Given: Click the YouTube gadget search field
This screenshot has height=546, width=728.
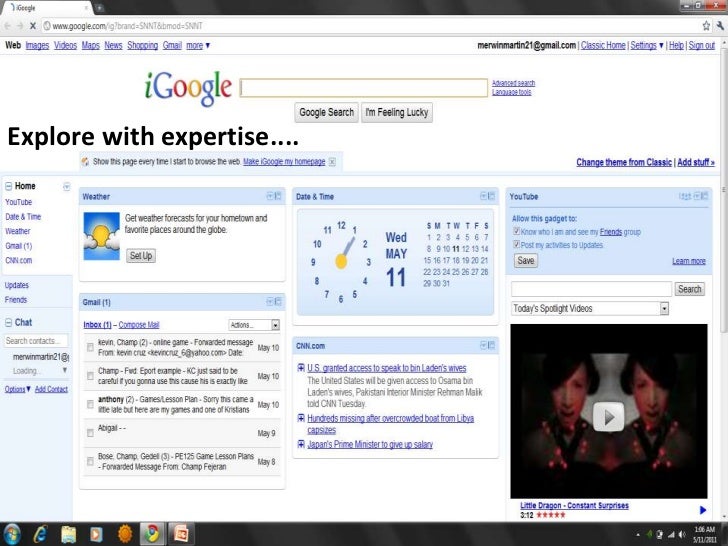Looking at the screenshot, I should (x=591, y=289).
